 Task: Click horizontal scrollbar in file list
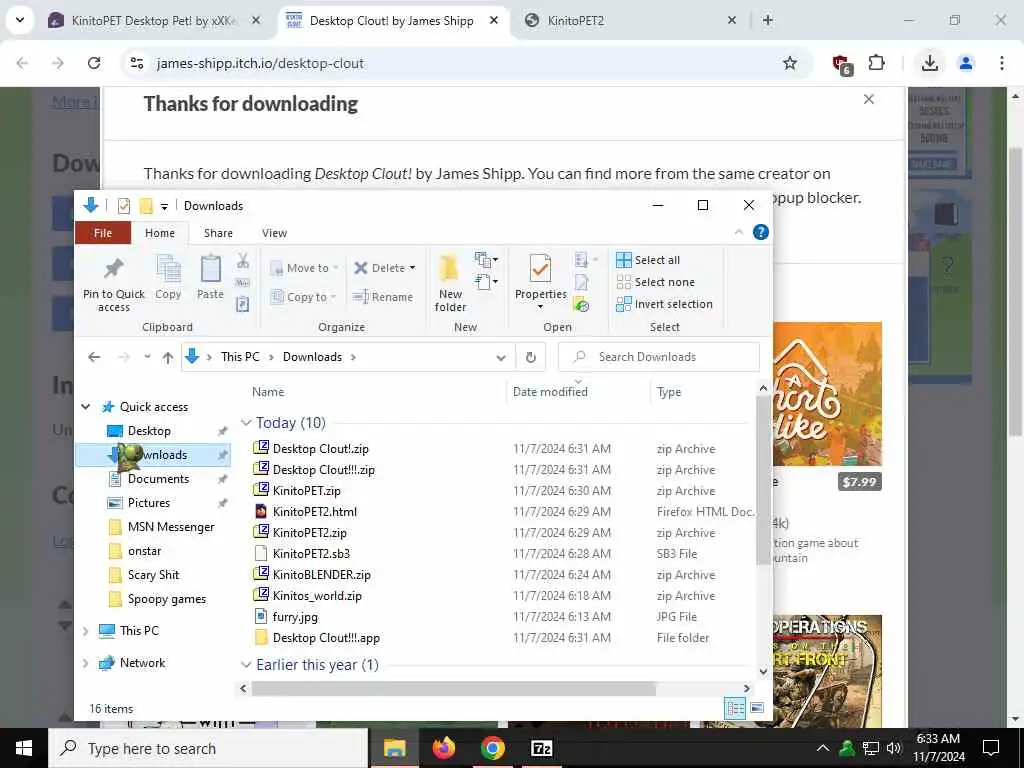(453, 688)
